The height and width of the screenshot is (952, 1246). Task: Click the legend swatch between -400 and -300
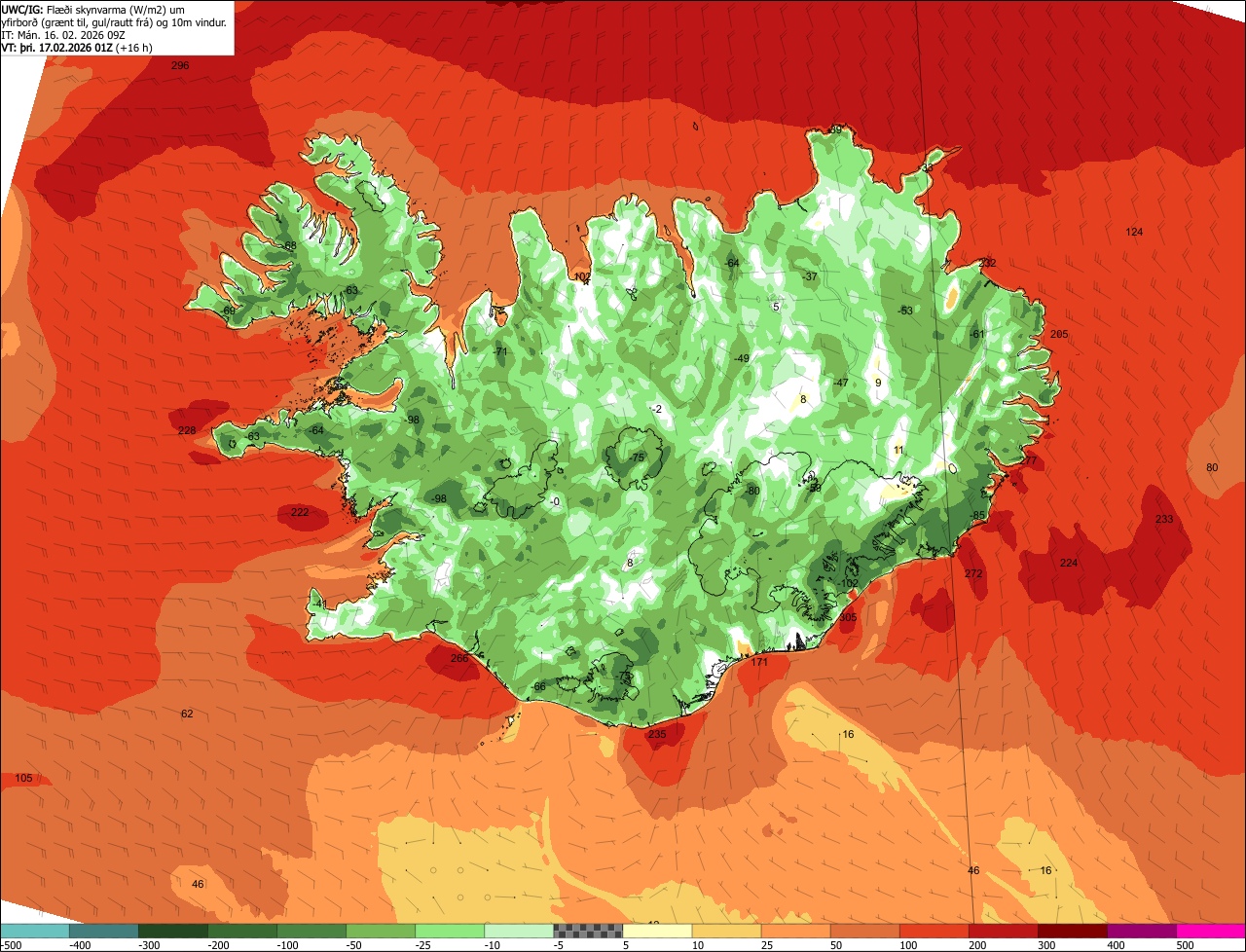click(103, 931)
